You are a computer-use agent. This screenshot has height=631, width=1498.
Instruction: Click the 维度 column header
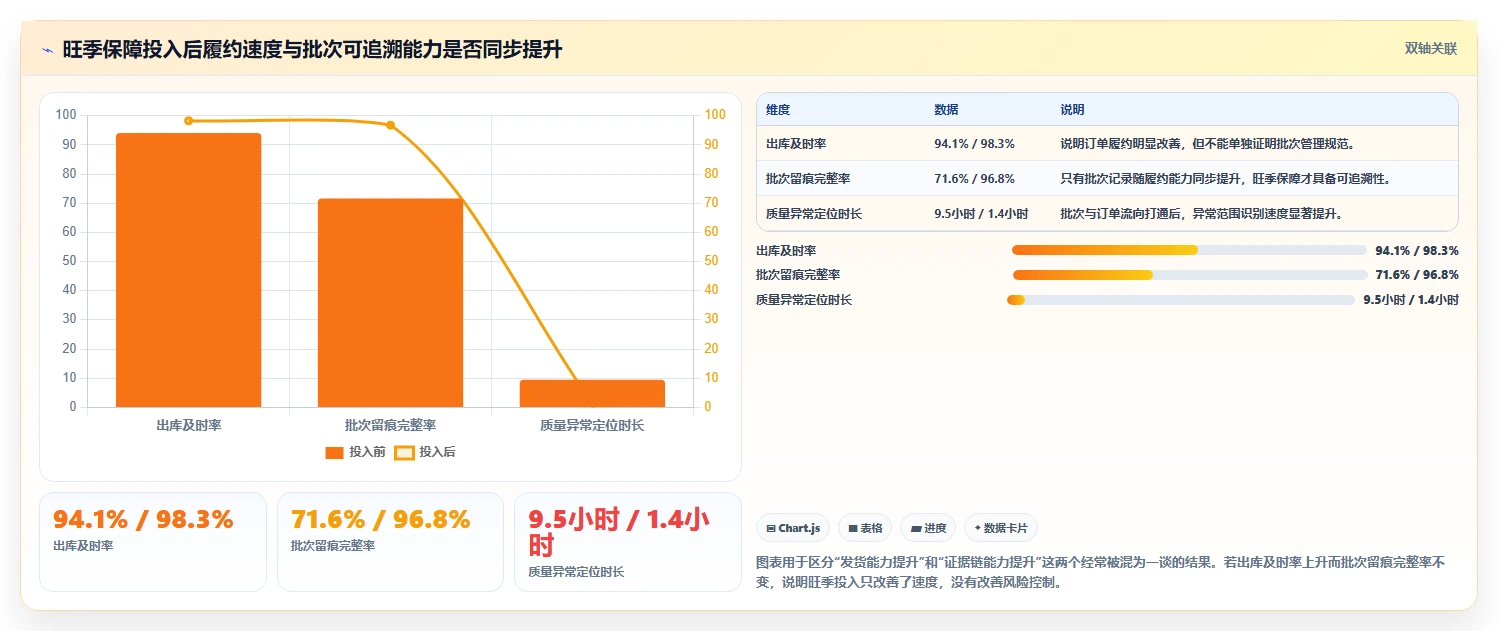(778, 110)
